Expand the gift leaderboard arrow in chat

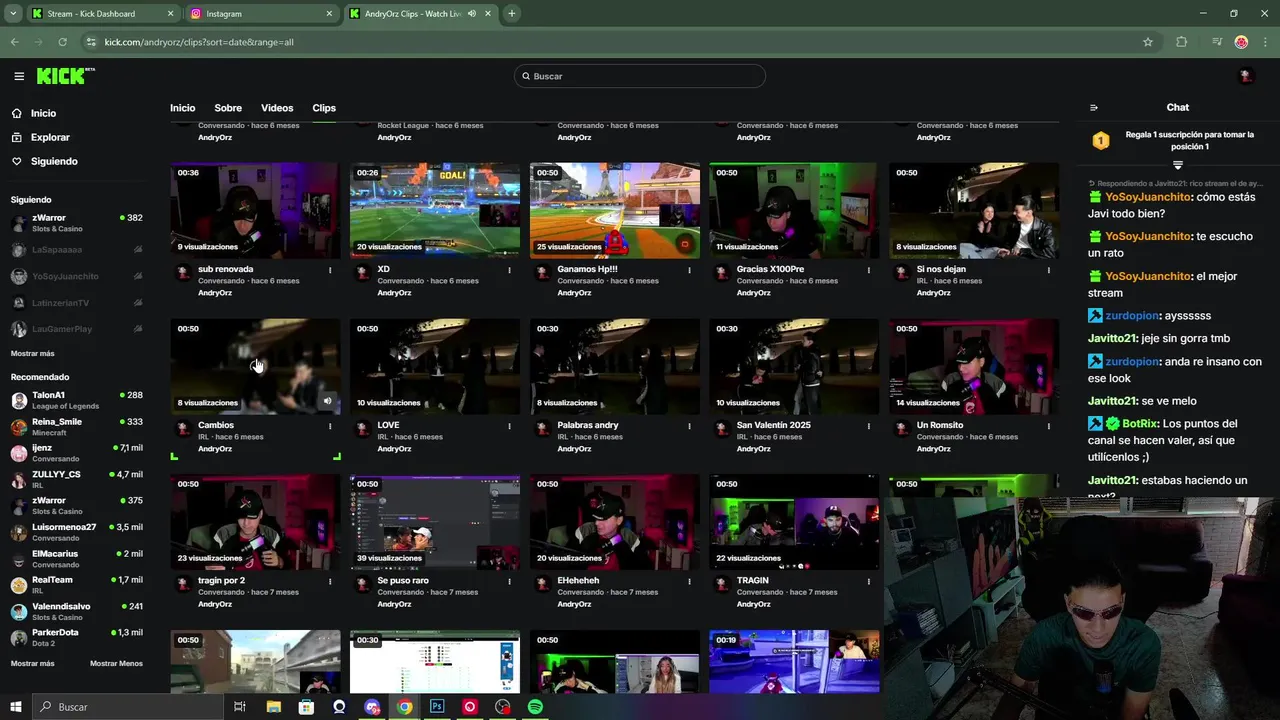(1178, 165)
